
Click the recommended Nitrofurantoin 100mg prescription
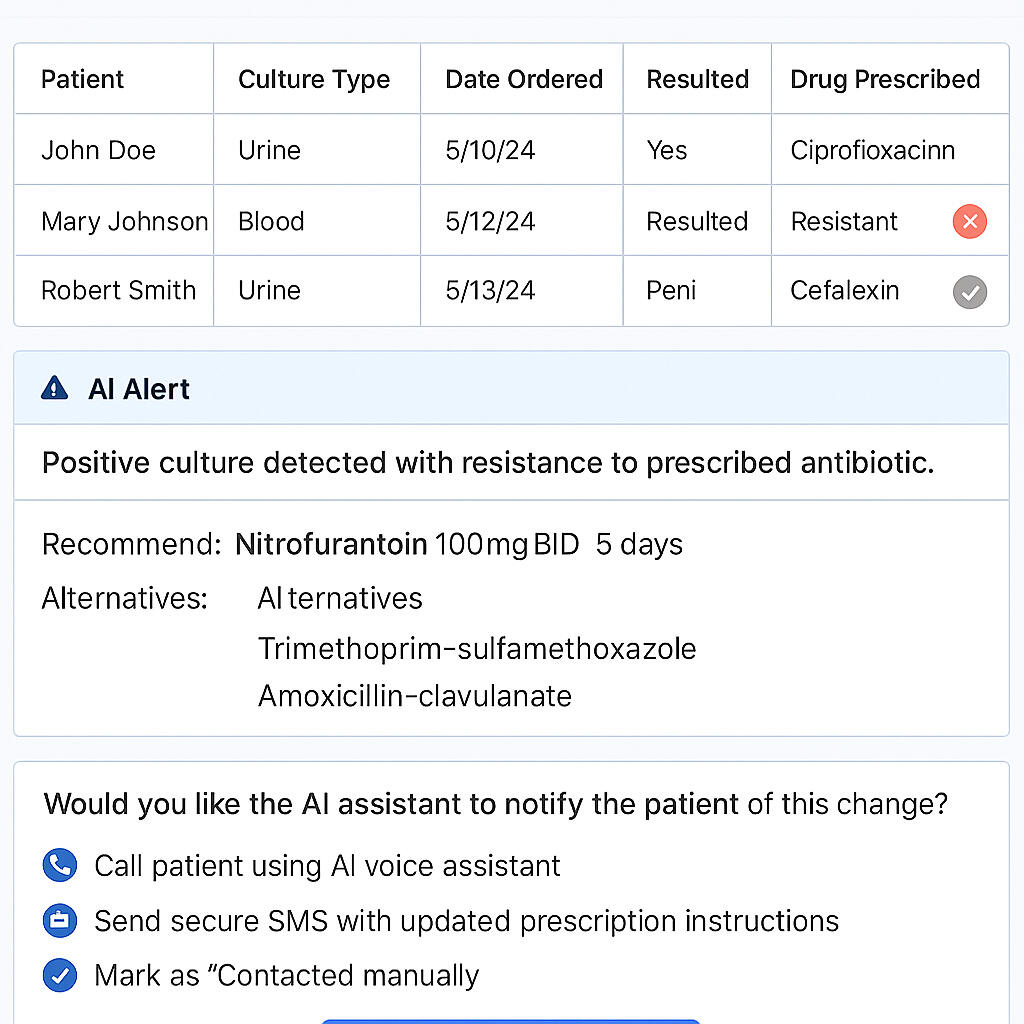[x=458, y=544]
